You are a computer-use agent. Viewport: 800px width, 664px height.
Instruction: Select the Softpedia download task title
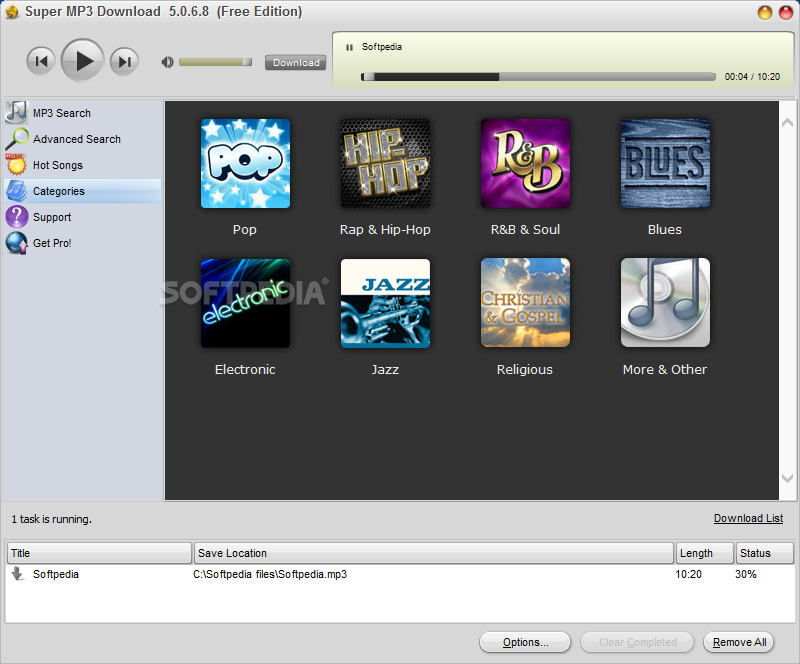(56, 574)
